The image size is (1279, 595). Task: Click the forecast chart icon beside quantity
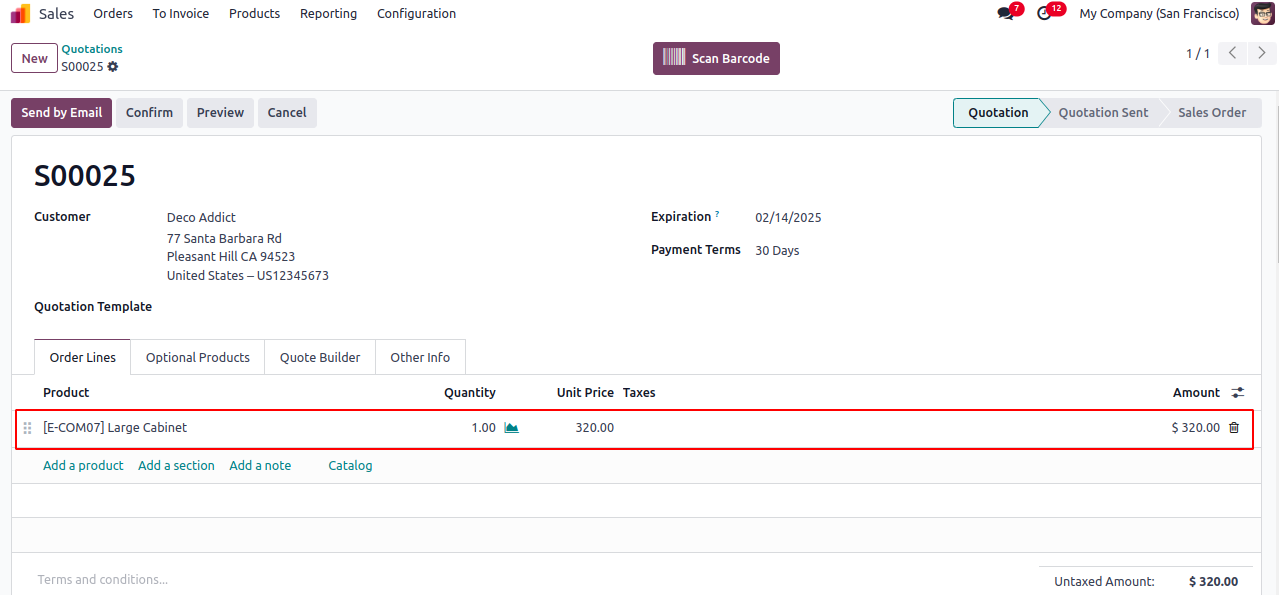coord(511,428)
